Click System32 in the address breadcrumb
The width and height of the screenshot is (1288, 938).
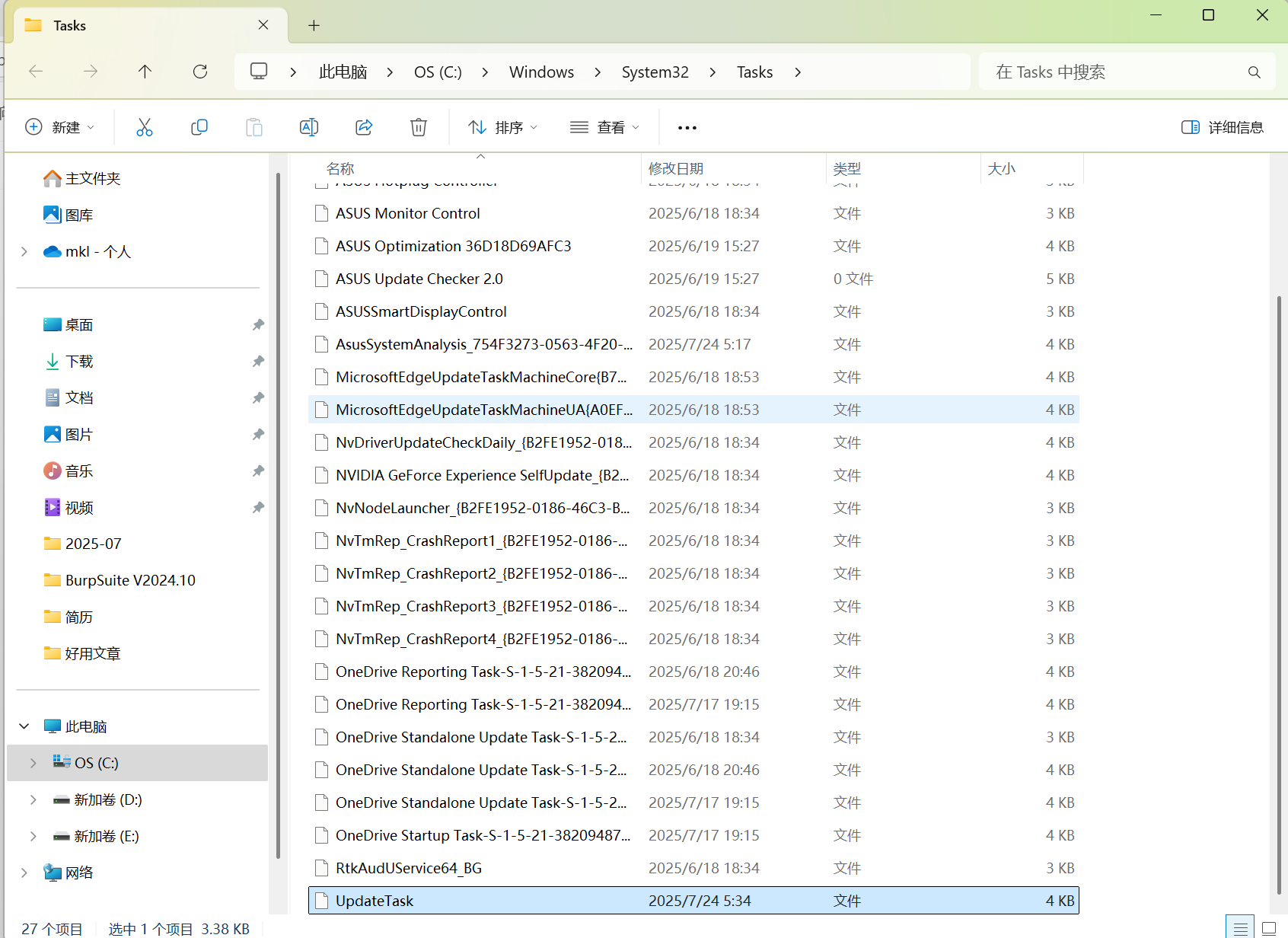pyautogui.click(x=655, y=72)
